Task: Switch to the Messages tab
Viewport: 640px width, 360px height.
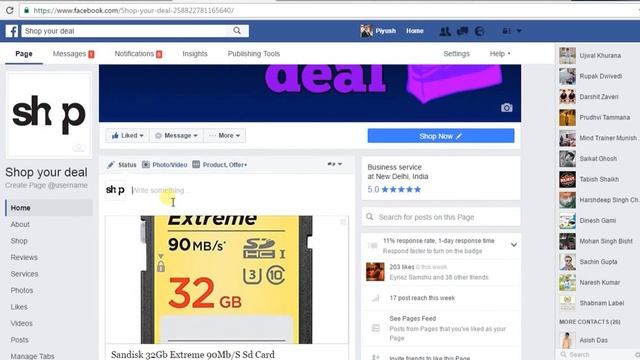Action: (x=73, y=54)
